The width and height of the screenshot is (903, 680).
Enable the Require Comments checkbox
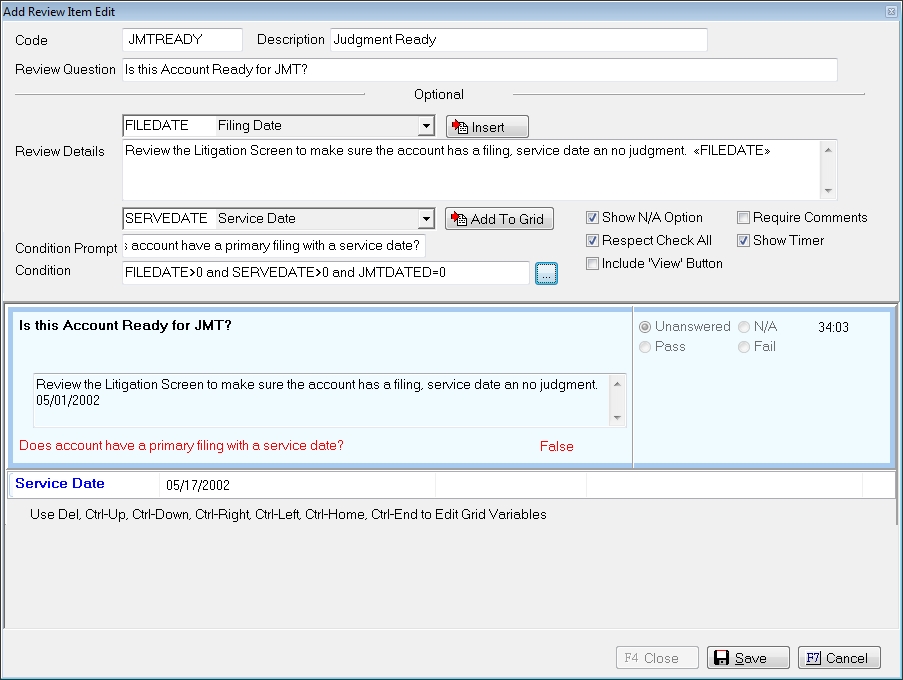pyautogui.click(x=744, y=218)
